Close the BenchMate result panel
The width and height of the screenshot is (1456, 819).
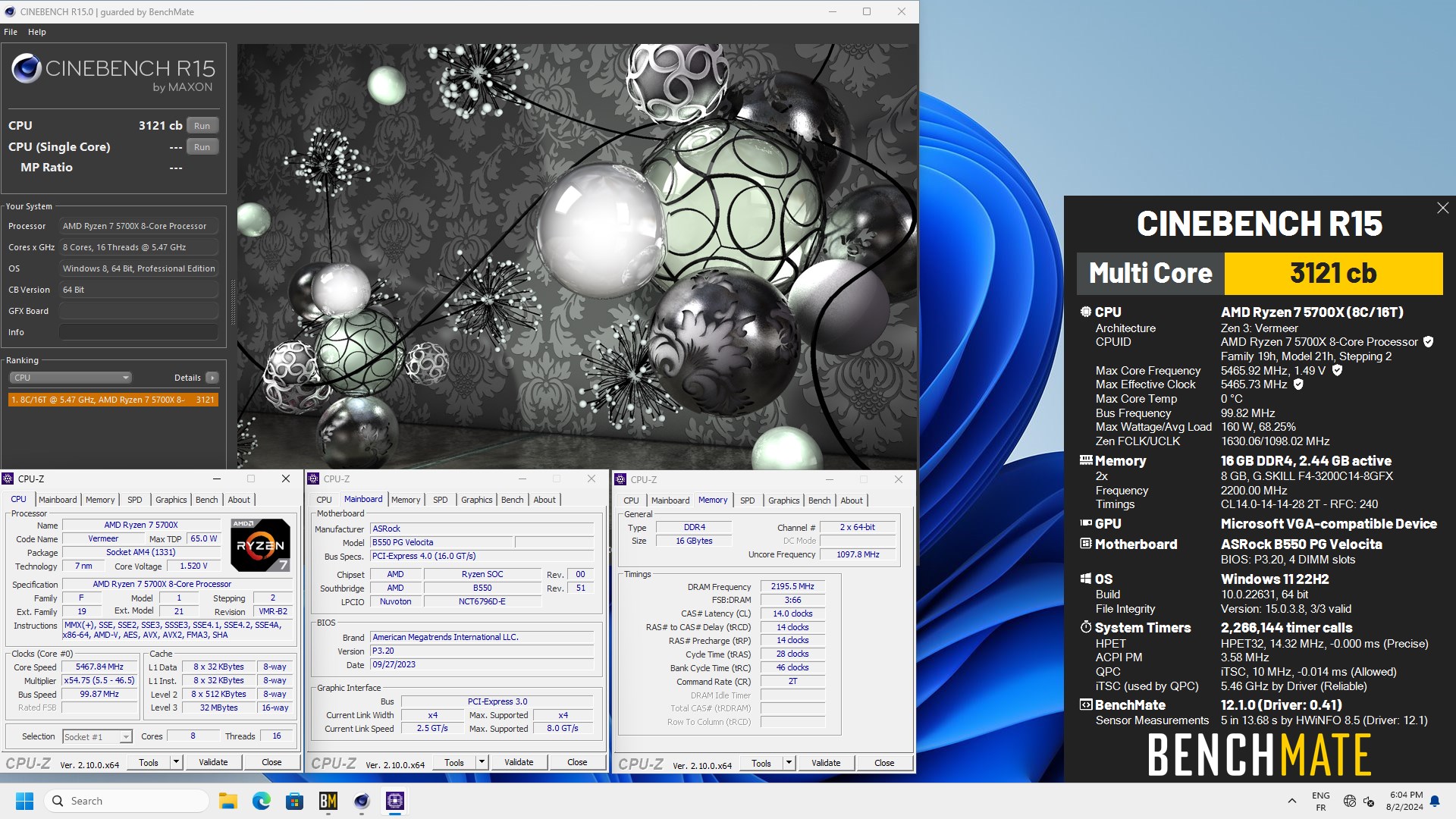pos(1442,208)
